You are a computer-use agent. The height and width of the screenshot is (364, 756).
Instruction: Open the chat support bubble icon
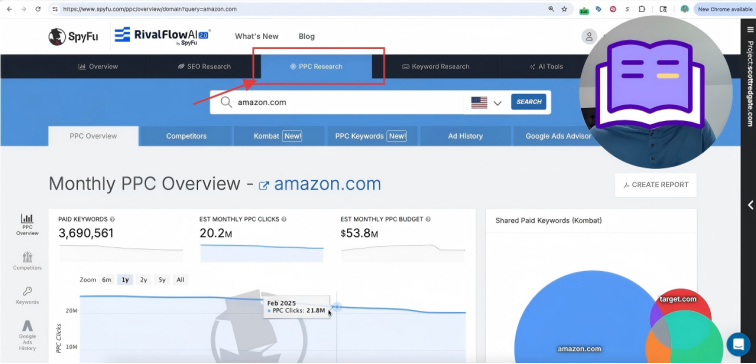pos(739,344)
